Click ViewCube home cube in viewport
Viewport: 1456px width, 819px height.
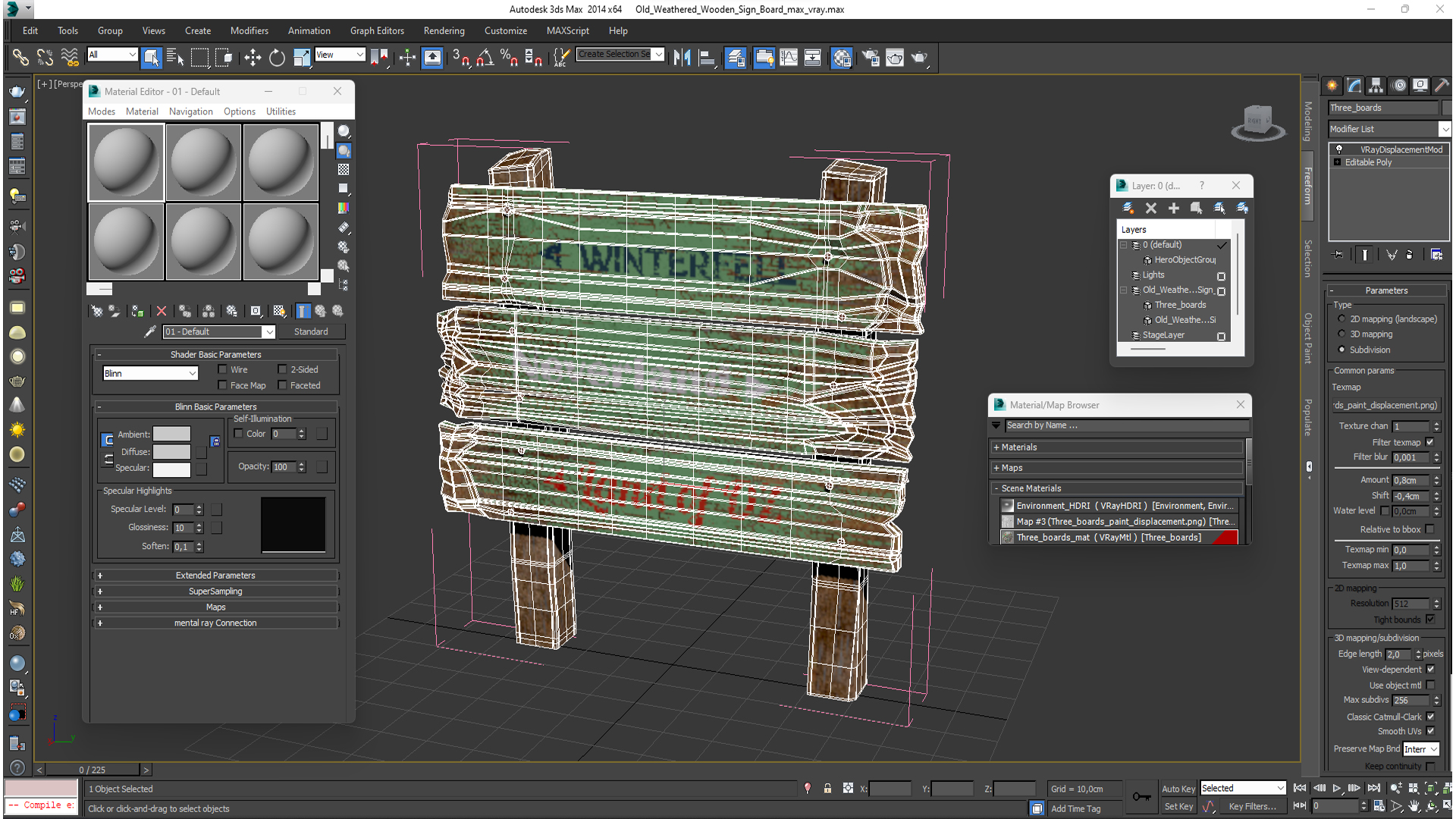tap(1258, 121)
